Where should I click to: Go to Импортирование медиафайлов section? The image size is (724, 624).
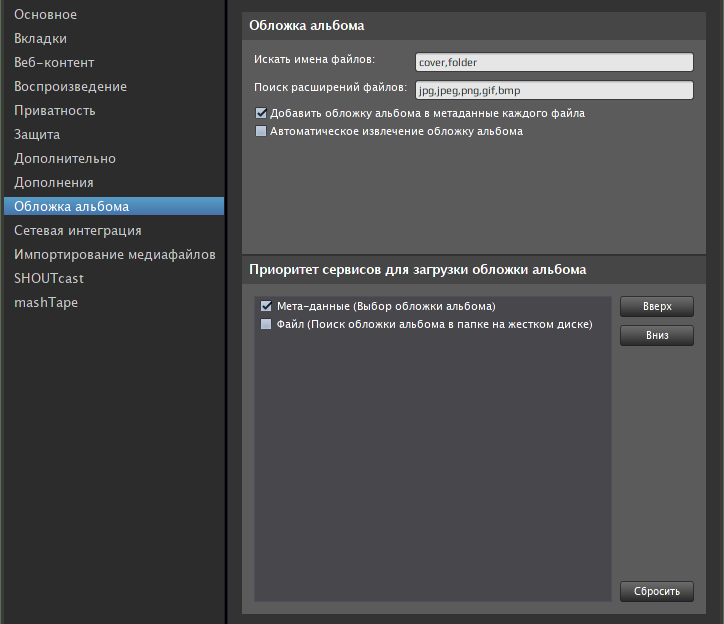pyautogui.click(x=115, y=254)
